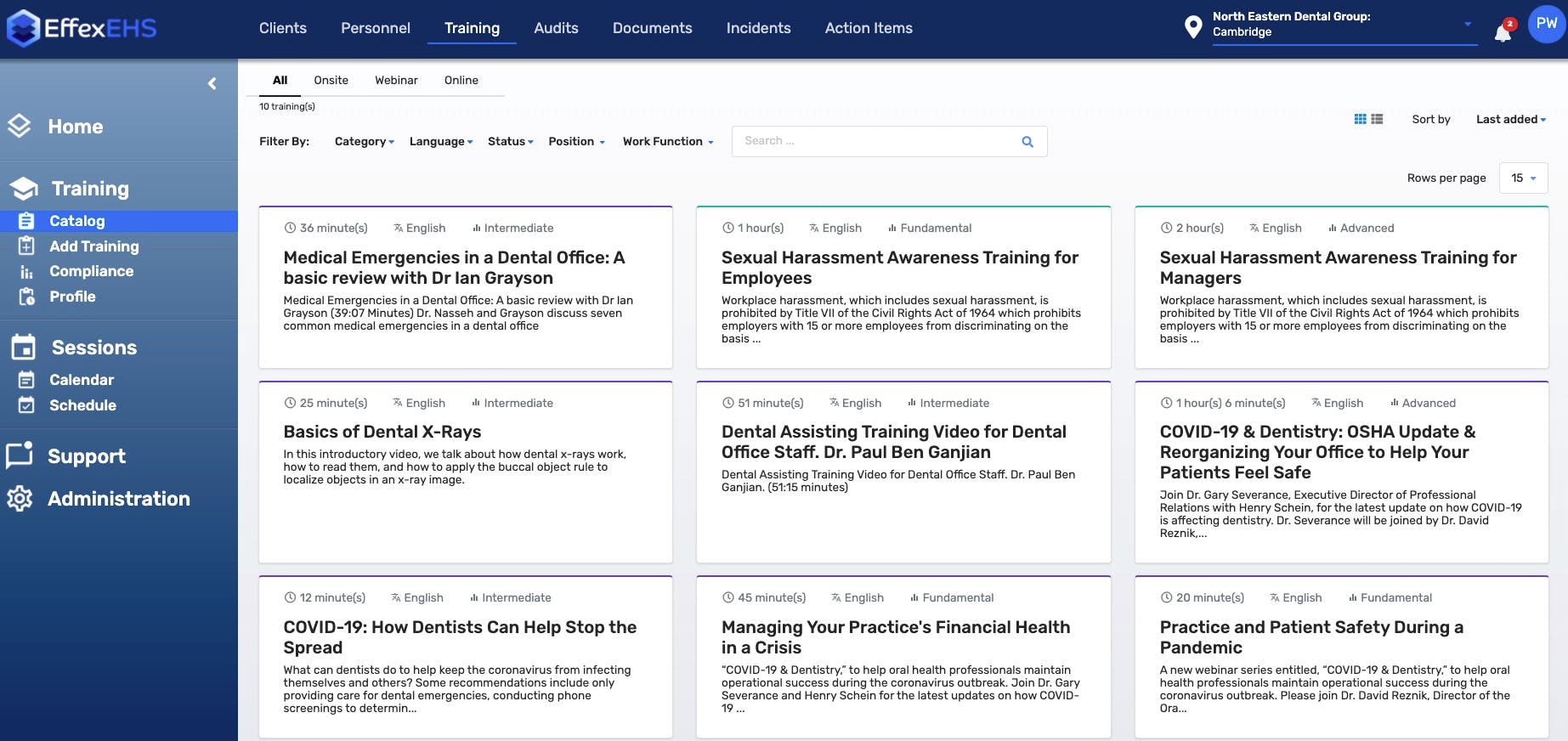
Task: Click the search magnifier icon
Action: (1027, 142)
